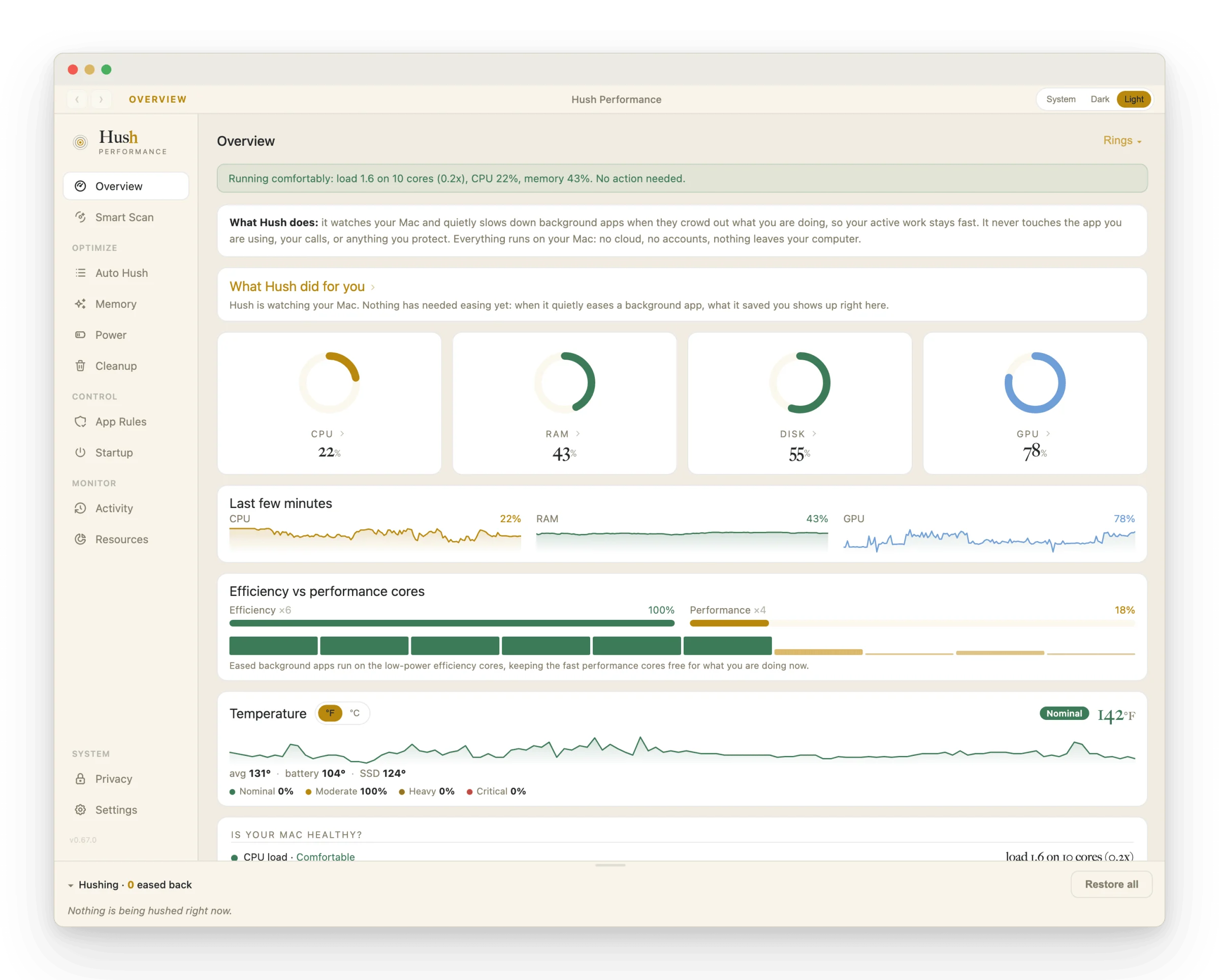Viewport: 1219px width, 980px height.
Task: Click the Memory sparkle icon
Action: pos(80,304)
